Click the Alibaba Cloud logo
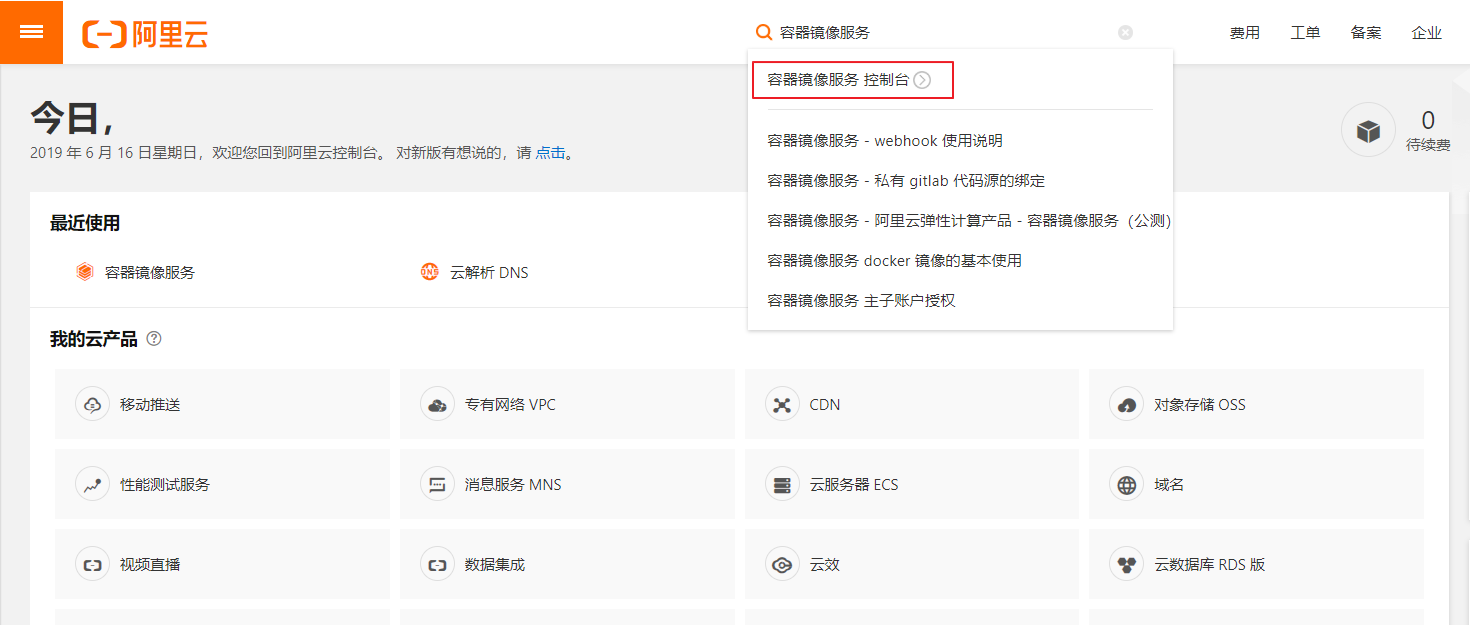The height and width of the screenshot is (625, 1470). pos(146,33)
